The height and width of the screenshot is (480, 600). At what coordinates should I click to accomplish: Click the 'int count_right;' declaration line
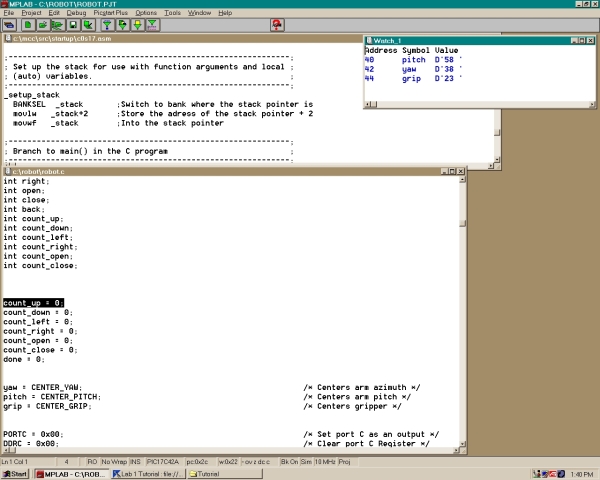[x=40, y=247]
